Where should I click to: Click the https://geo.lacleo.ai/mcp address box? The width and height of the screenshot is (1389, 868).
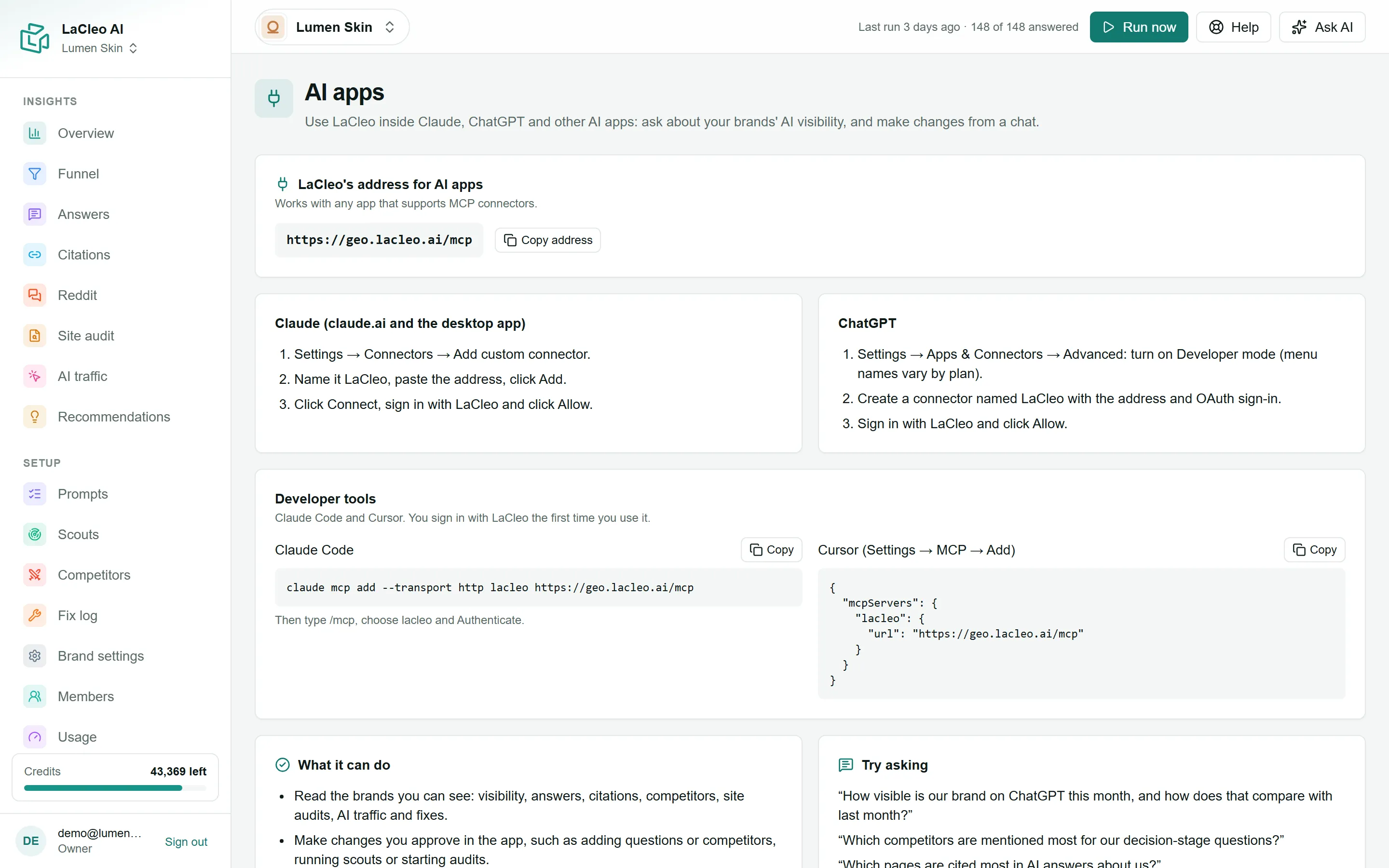(379, 240)
